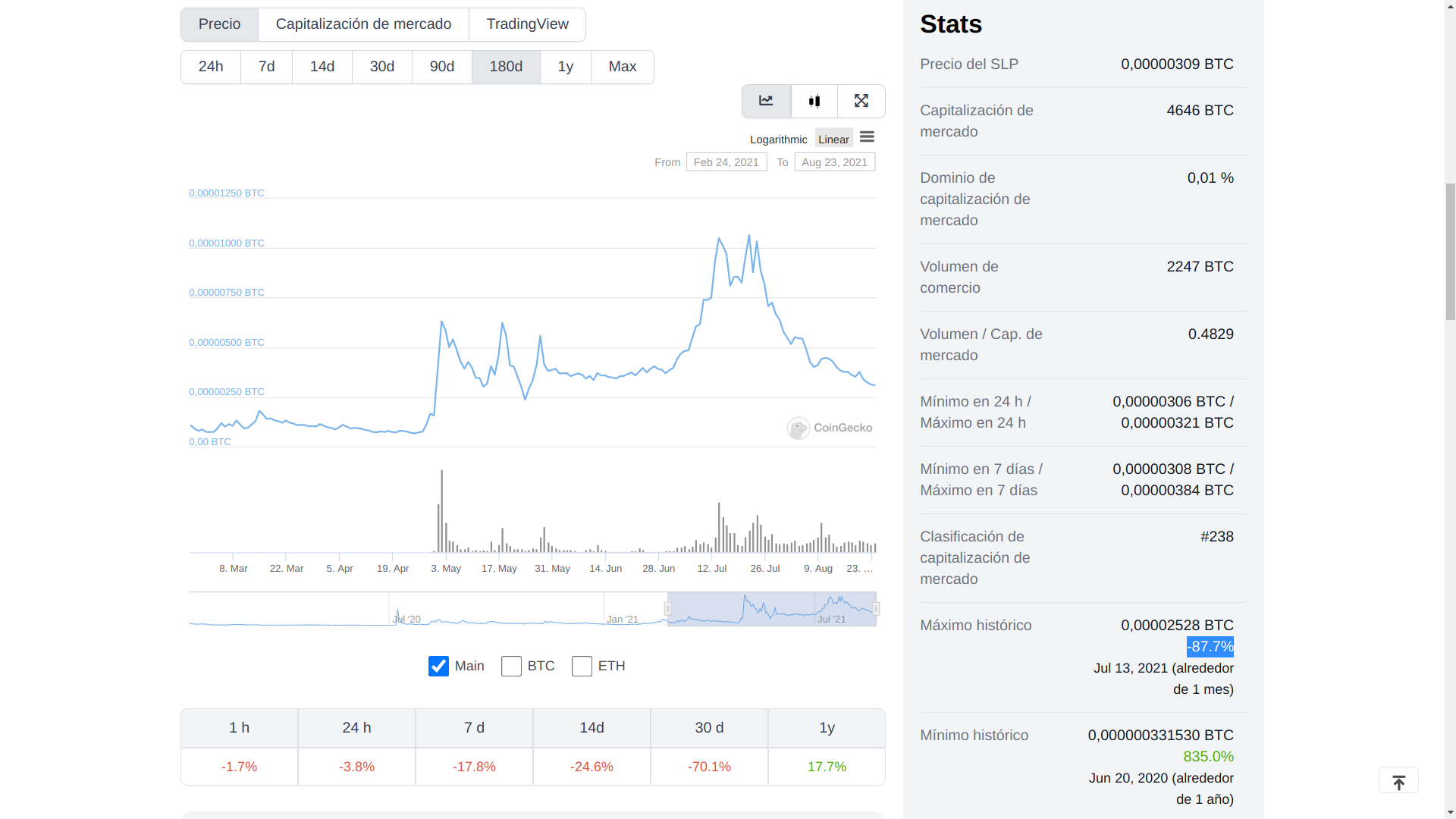Viewport: 1456px width, 819px height.
Task: Click left navigator range handle
Action: pyautogui.click(x=668, y=609)
